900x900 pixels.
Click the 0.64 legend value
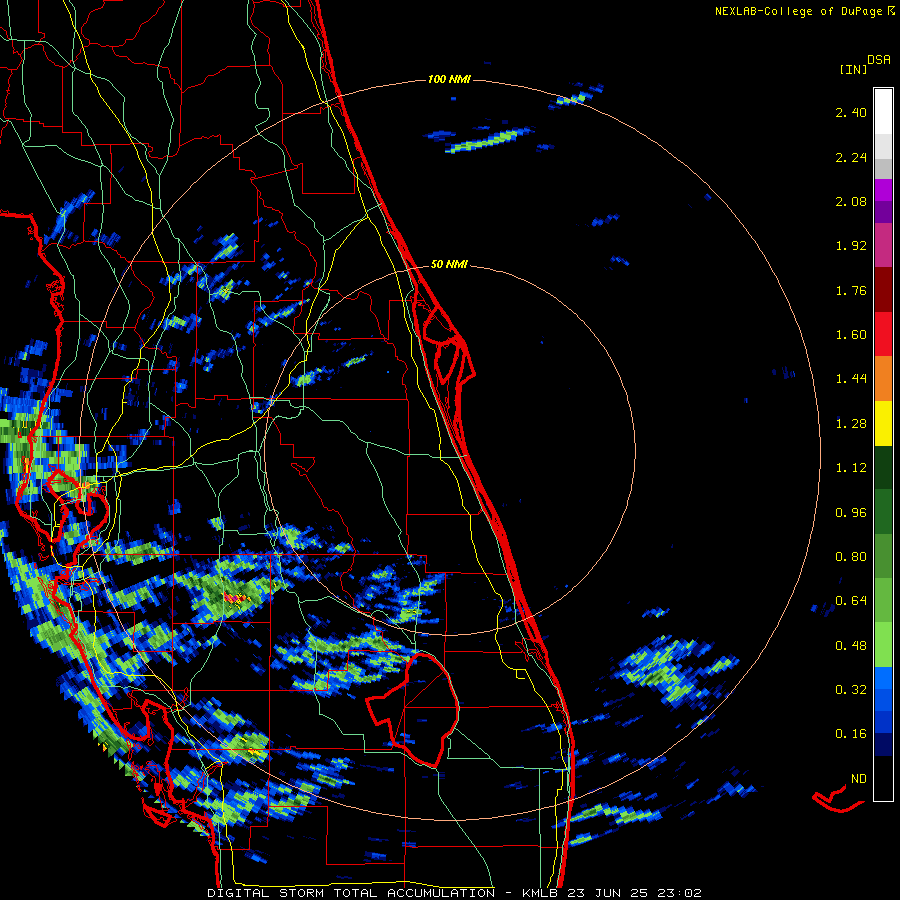click(x=851, y=601)
